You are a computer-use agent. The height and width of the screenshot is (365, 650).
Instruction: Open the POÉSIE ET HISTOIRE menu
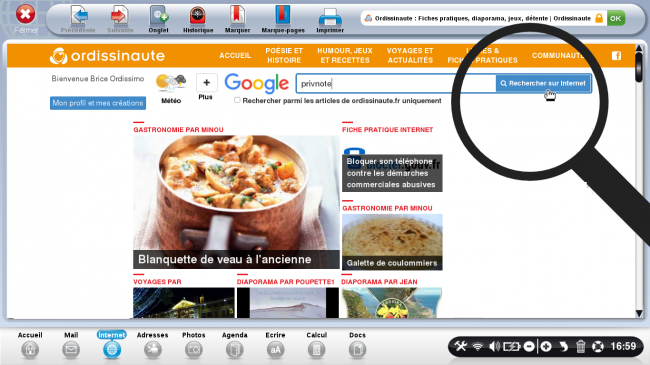coord(284,56)
